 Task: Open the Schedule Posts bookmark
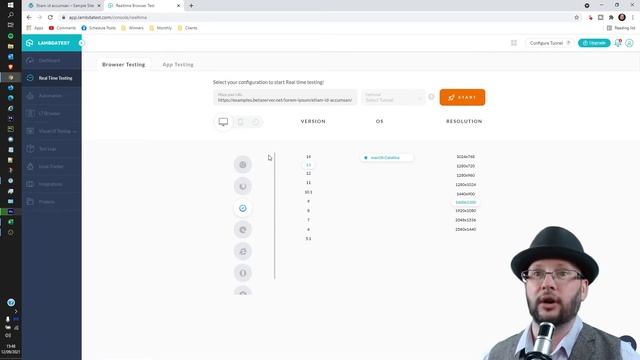click(x=98, y=28)
